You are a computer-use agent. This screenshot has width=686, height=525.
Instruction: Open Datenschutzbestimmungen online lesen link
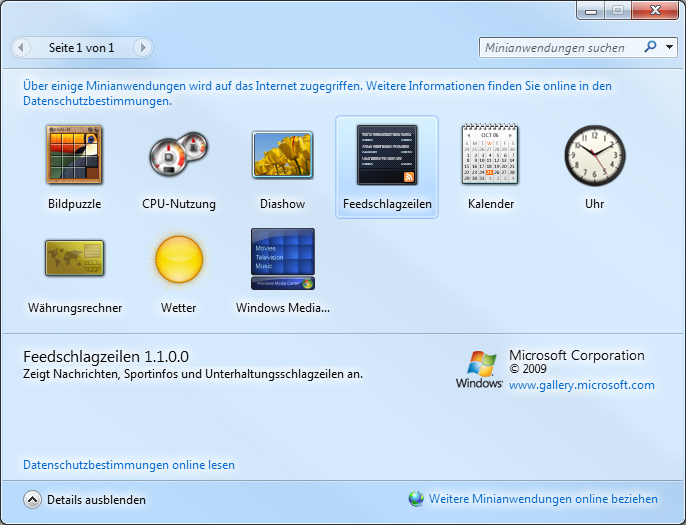click(129, 465)
